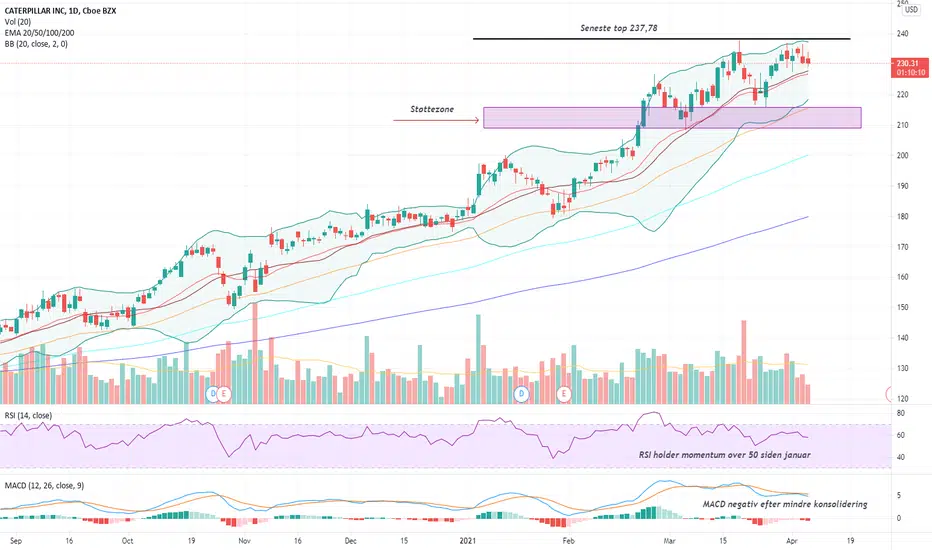Click the current price label 230.31
The width and height of the screenshot is (932, 550).
(x=909, y=63)
